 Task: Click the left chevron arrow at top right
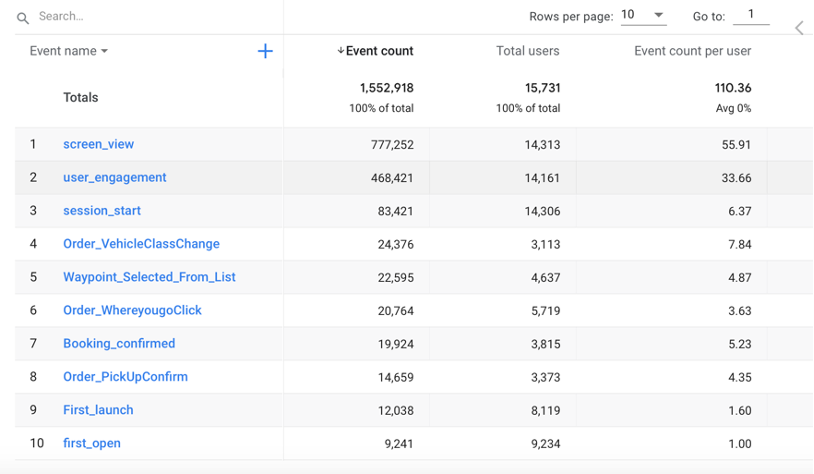coord(799,28)
